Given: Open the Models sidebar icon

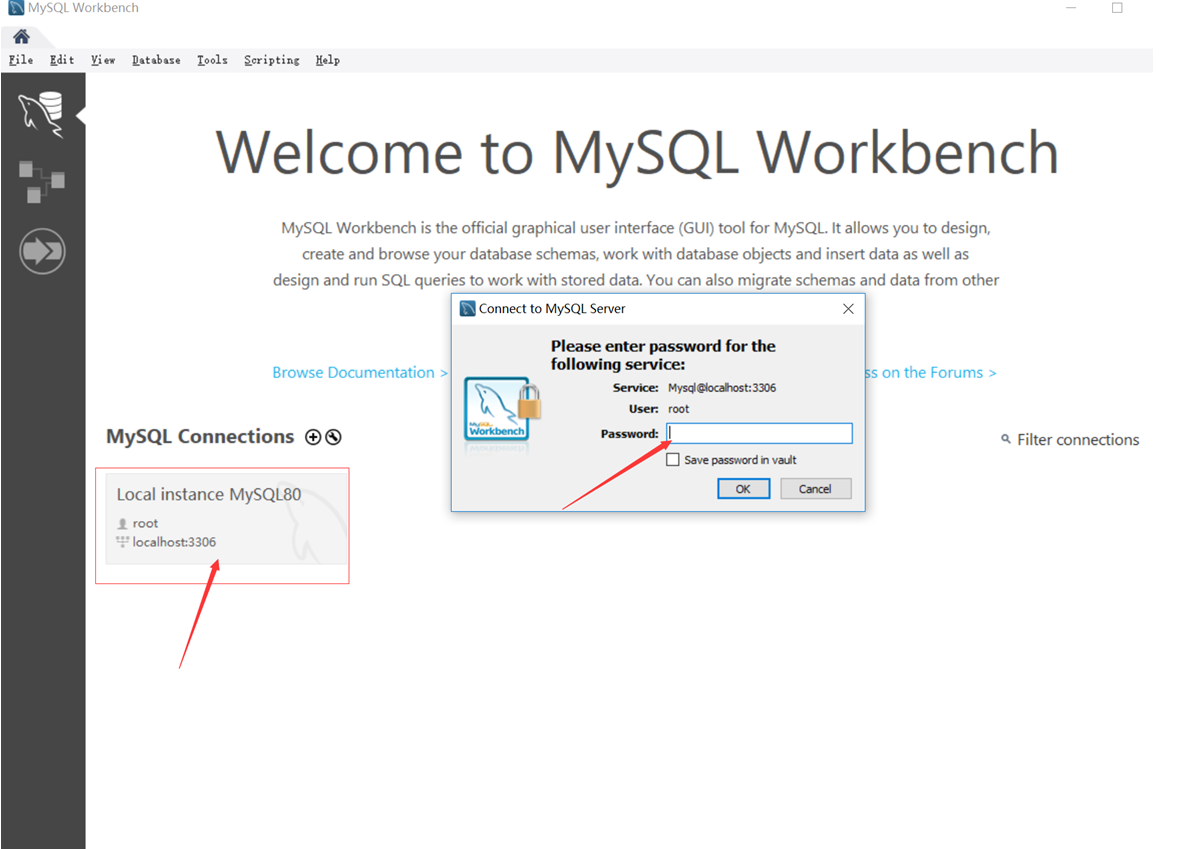Looking at the screenshot, I should (42, 181).
